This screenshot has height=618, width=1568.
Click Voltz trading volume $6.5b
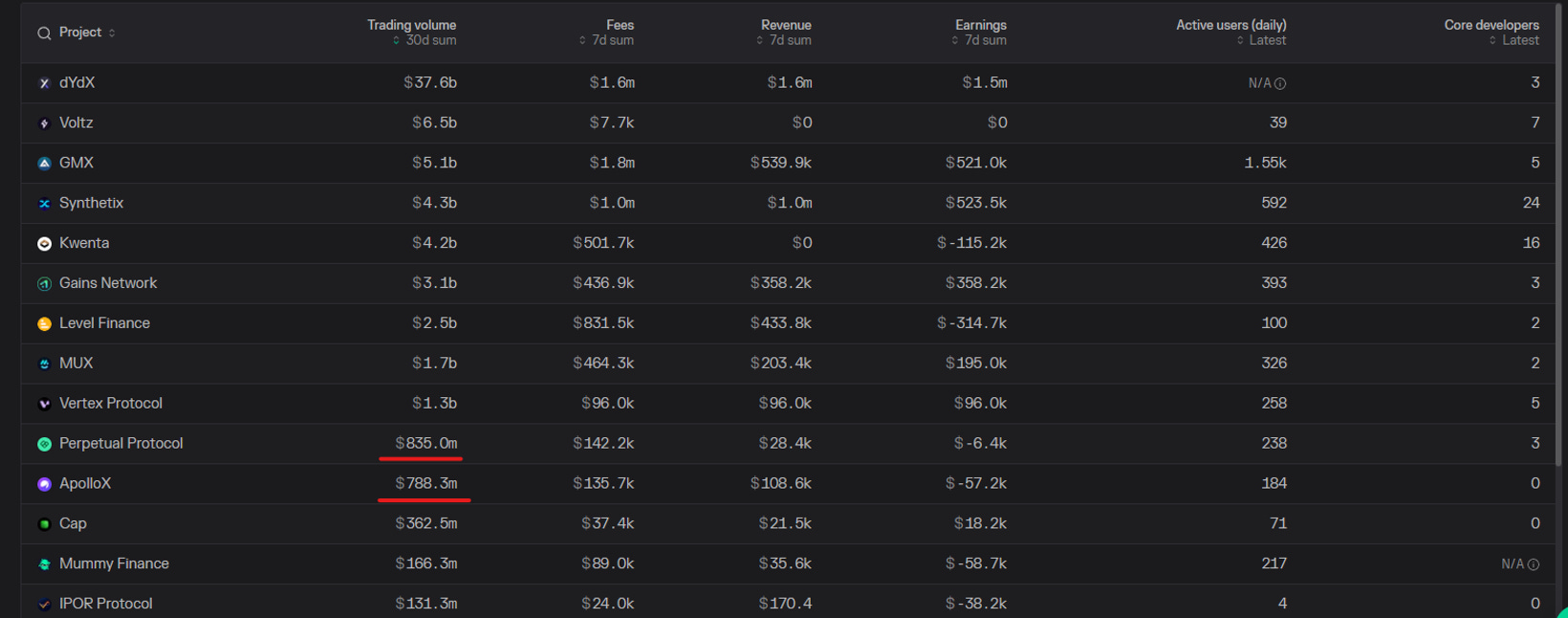tap(434, 123)
